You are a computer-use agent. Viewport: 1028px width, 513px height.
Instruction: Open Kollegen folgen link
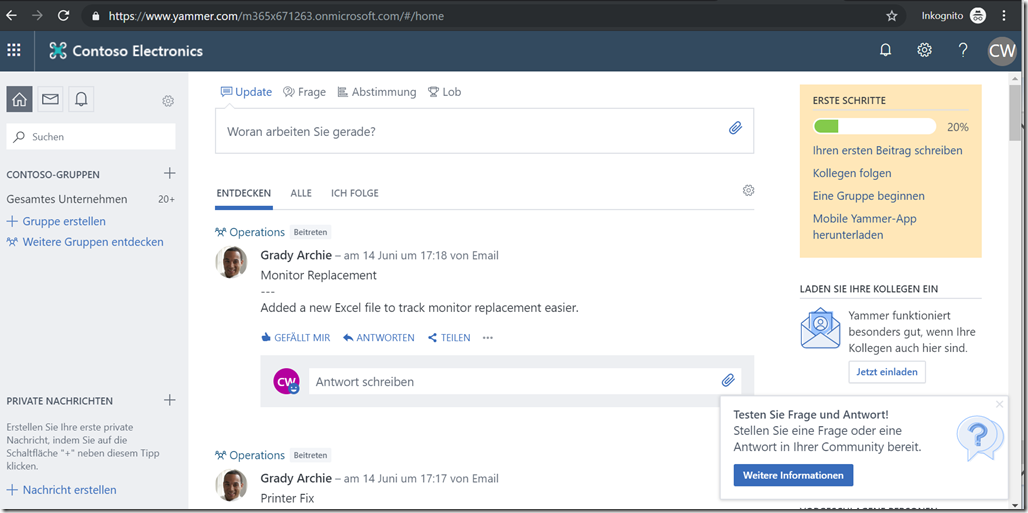tap(852, 173)
